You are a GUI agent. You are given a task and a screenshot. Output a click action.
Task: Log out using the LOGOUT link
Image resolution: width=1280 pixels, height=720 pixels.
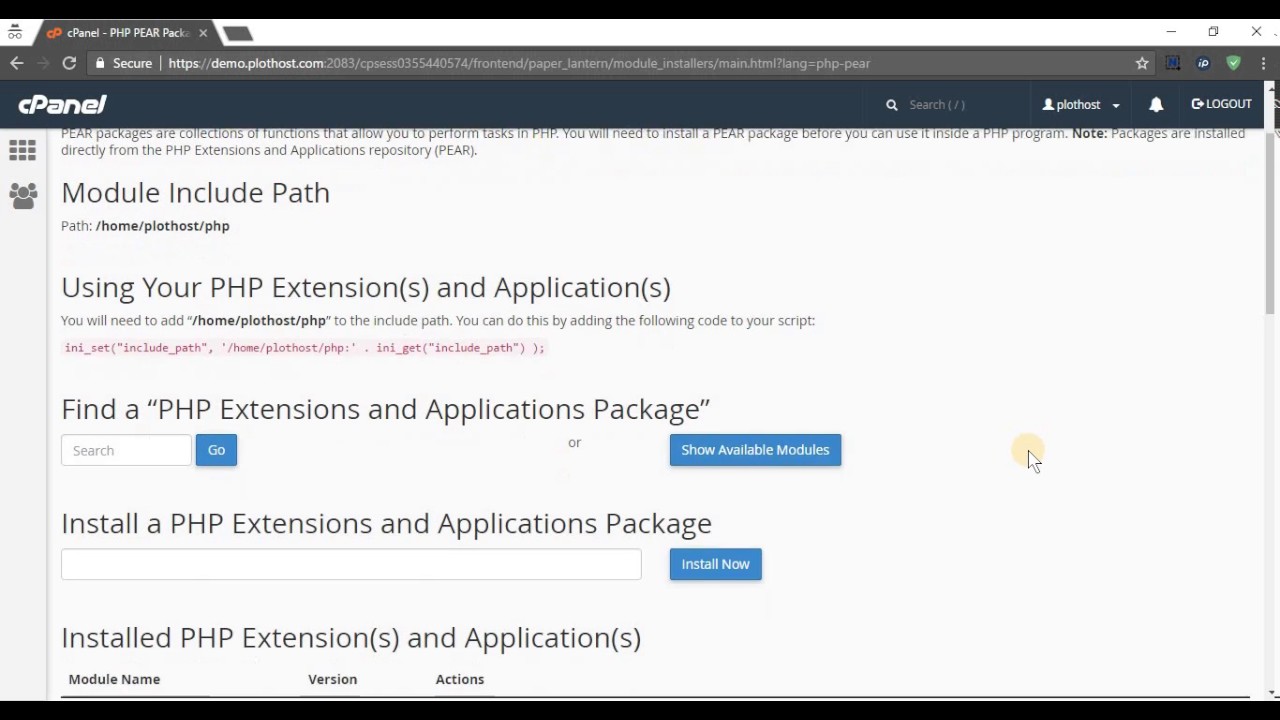1221,104
